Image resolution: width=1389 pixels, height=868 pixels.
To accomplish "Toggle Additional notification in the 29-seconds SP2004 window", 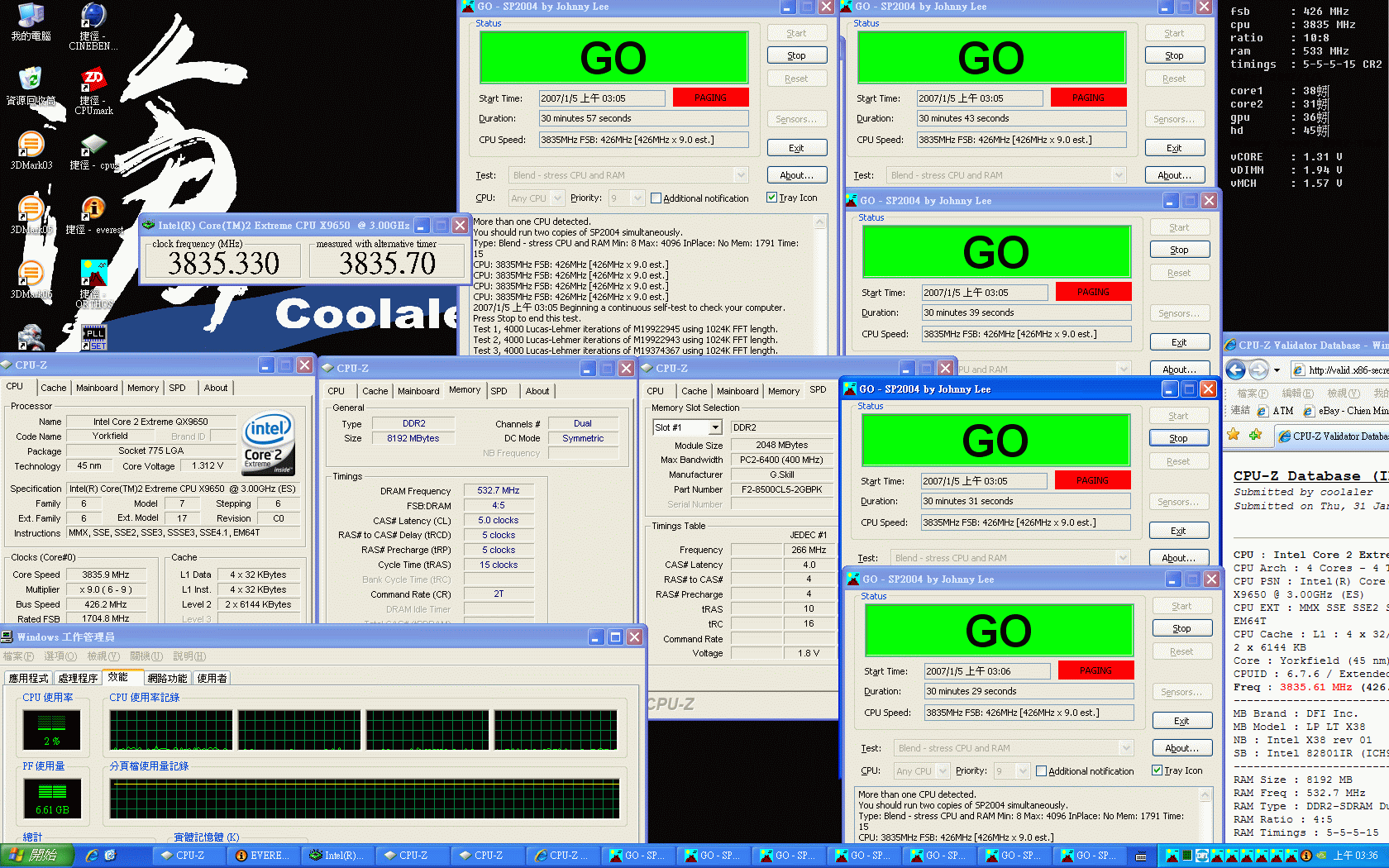I will click(x=1085, y=771).
